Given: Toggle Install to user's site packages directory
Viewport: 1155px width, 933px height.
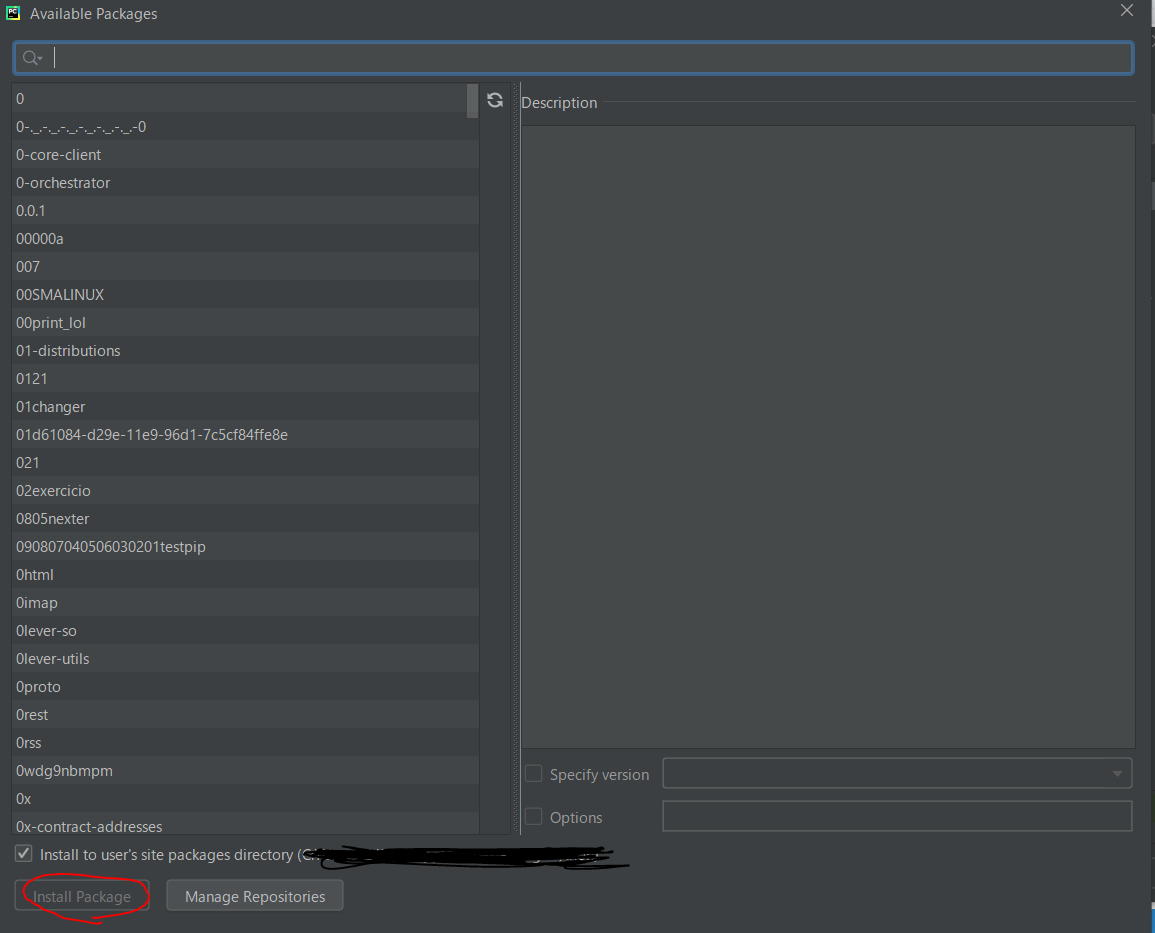Looking at the screenshot, I should coord(24,853).
